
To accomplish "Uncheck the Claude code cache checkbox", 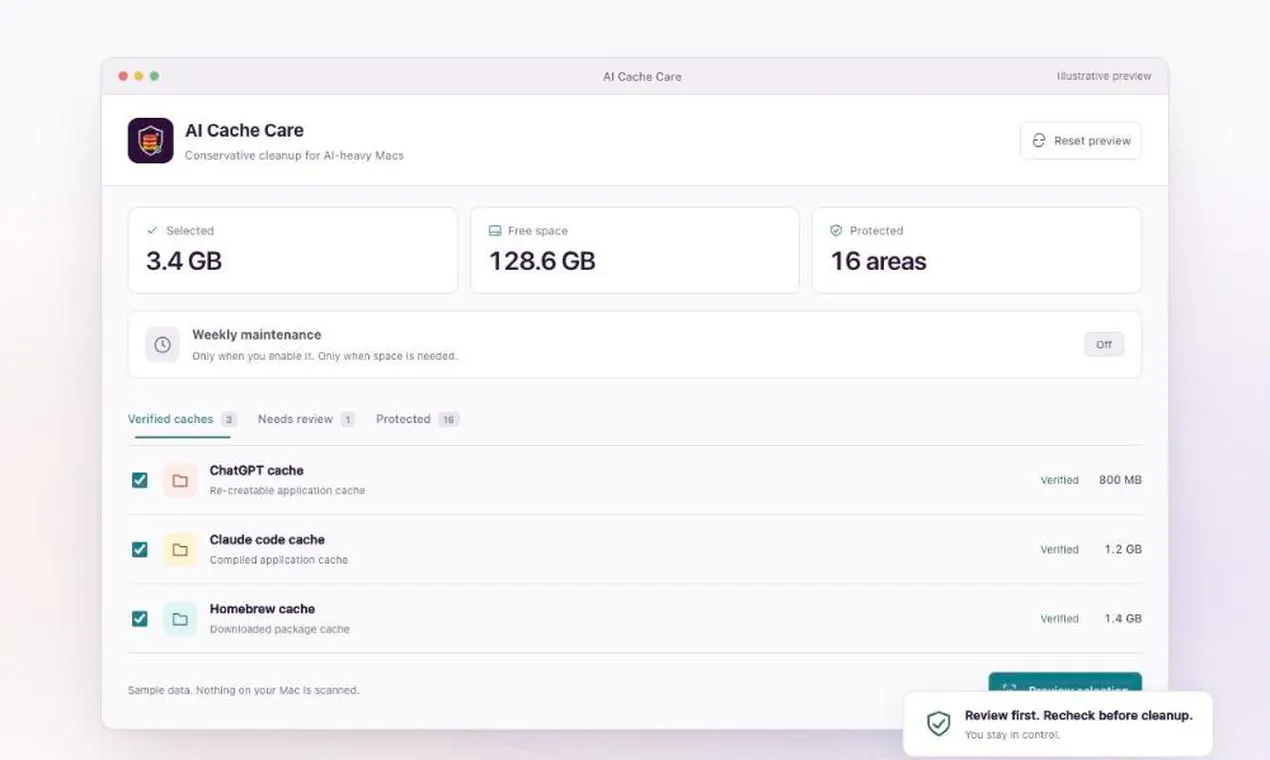I will tap(140, 549).
